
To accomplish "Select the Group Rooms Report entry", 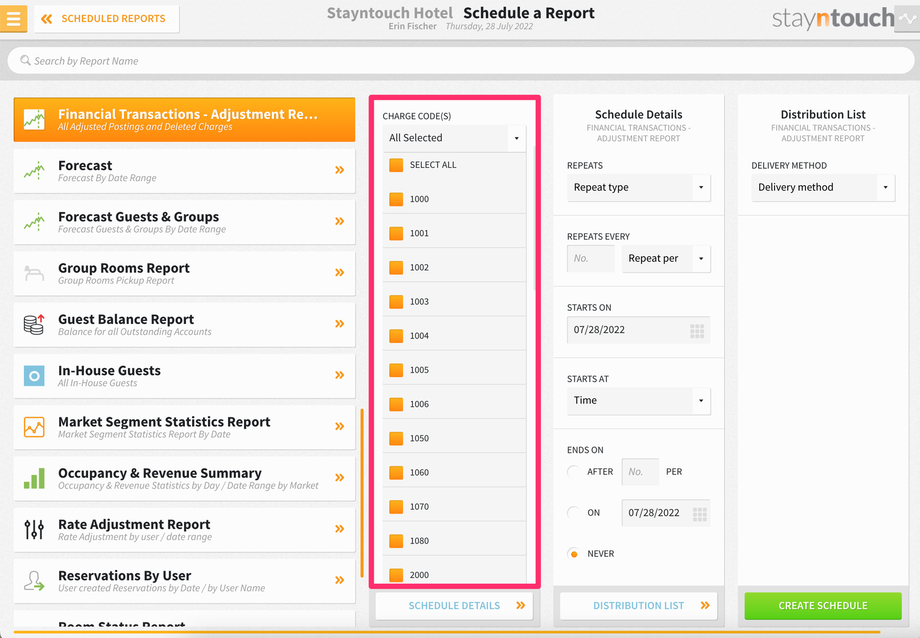I will 184,273.
